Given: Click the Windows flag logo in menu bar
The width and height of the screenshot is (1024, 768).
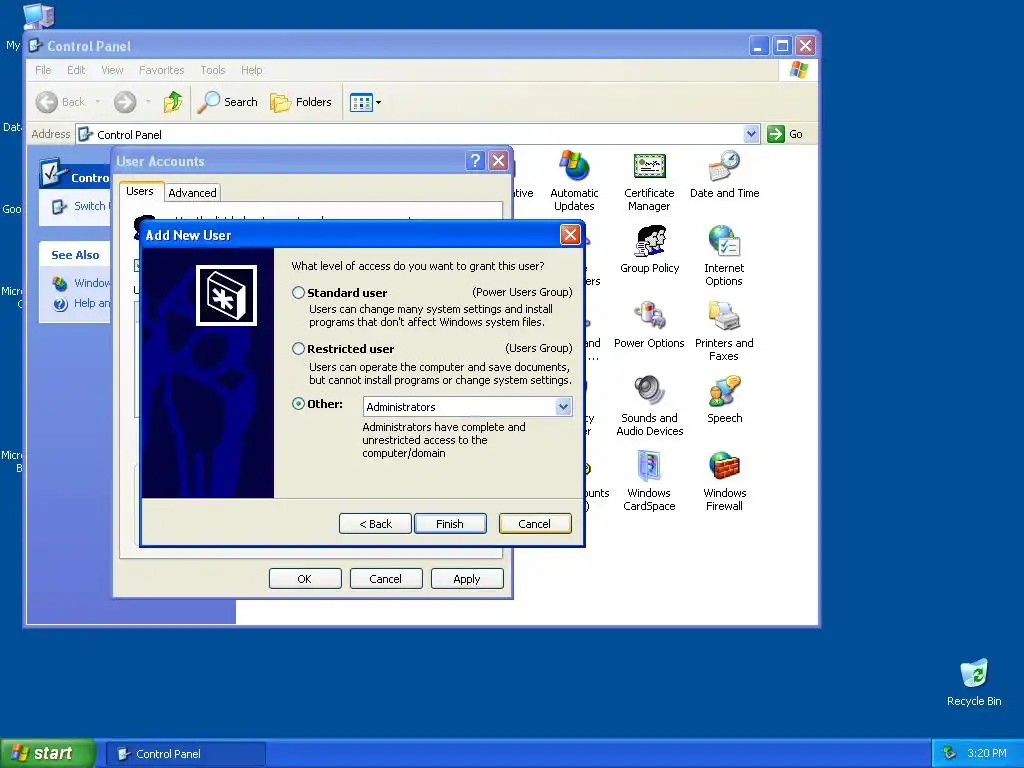Looking at the screenshot, I should [799, 69].
